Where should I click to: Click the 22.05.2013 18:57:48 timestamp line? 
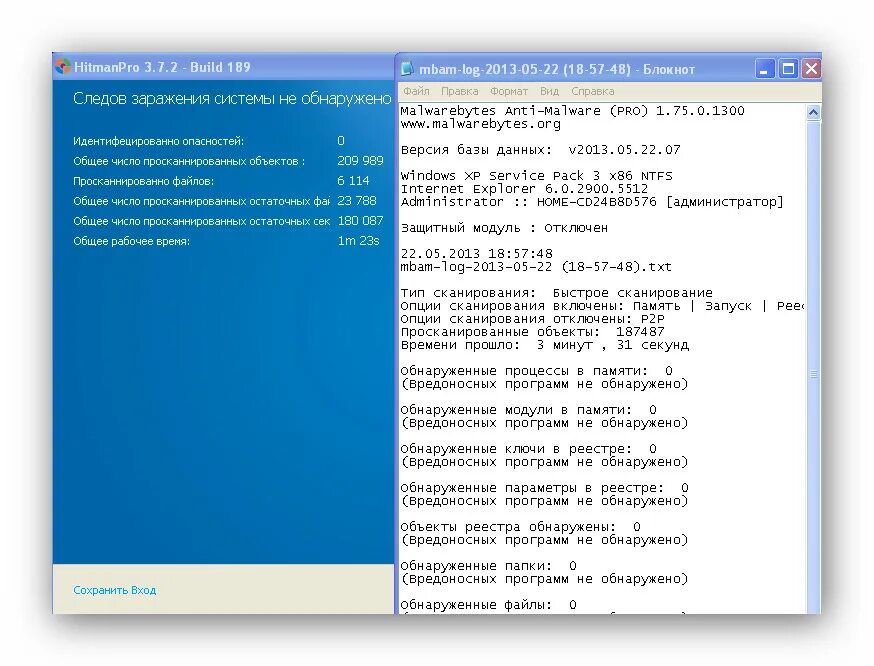point(477,254)
